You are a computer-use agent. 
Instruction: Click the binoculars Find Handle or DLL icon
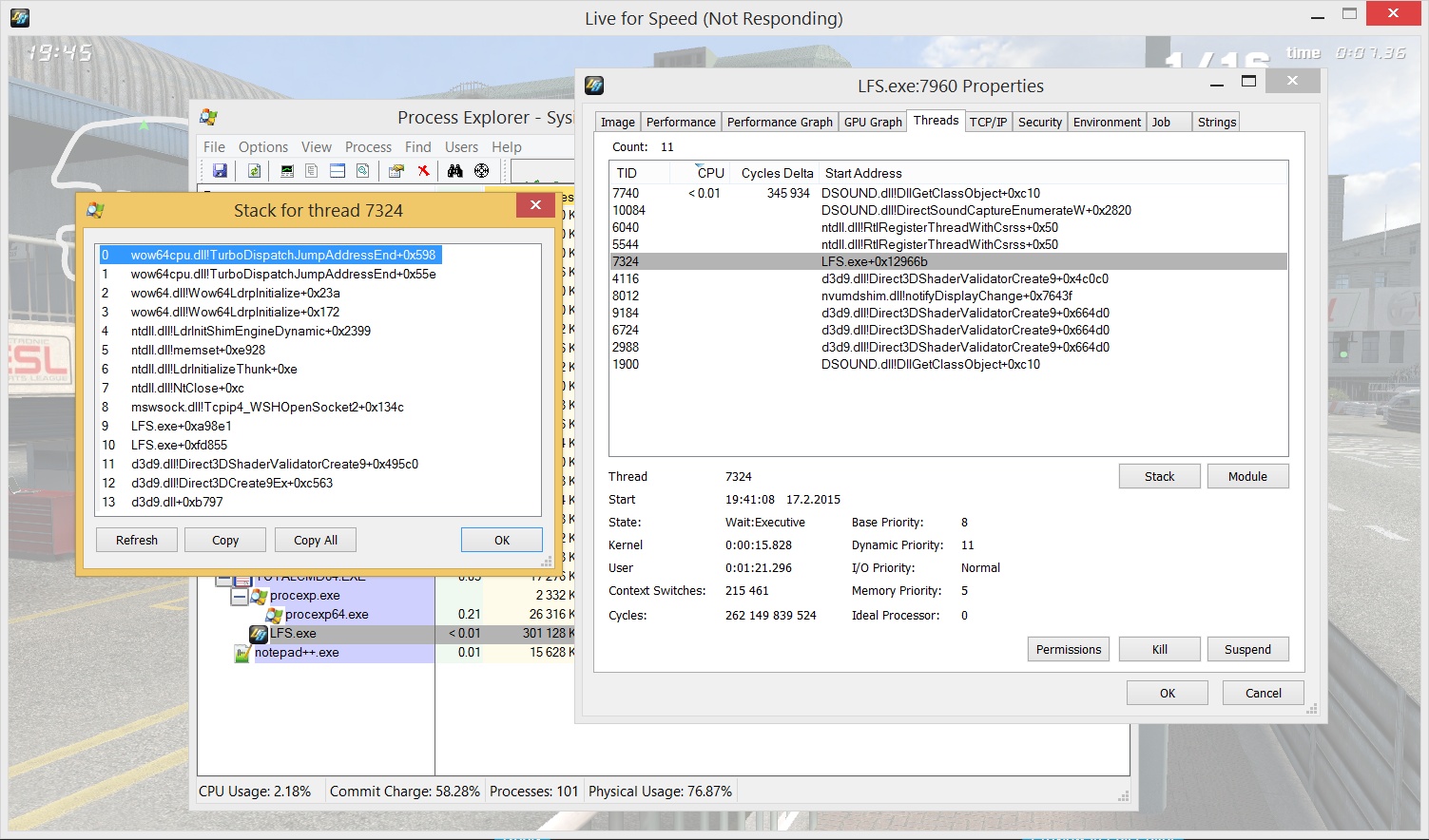click(455, 171)
